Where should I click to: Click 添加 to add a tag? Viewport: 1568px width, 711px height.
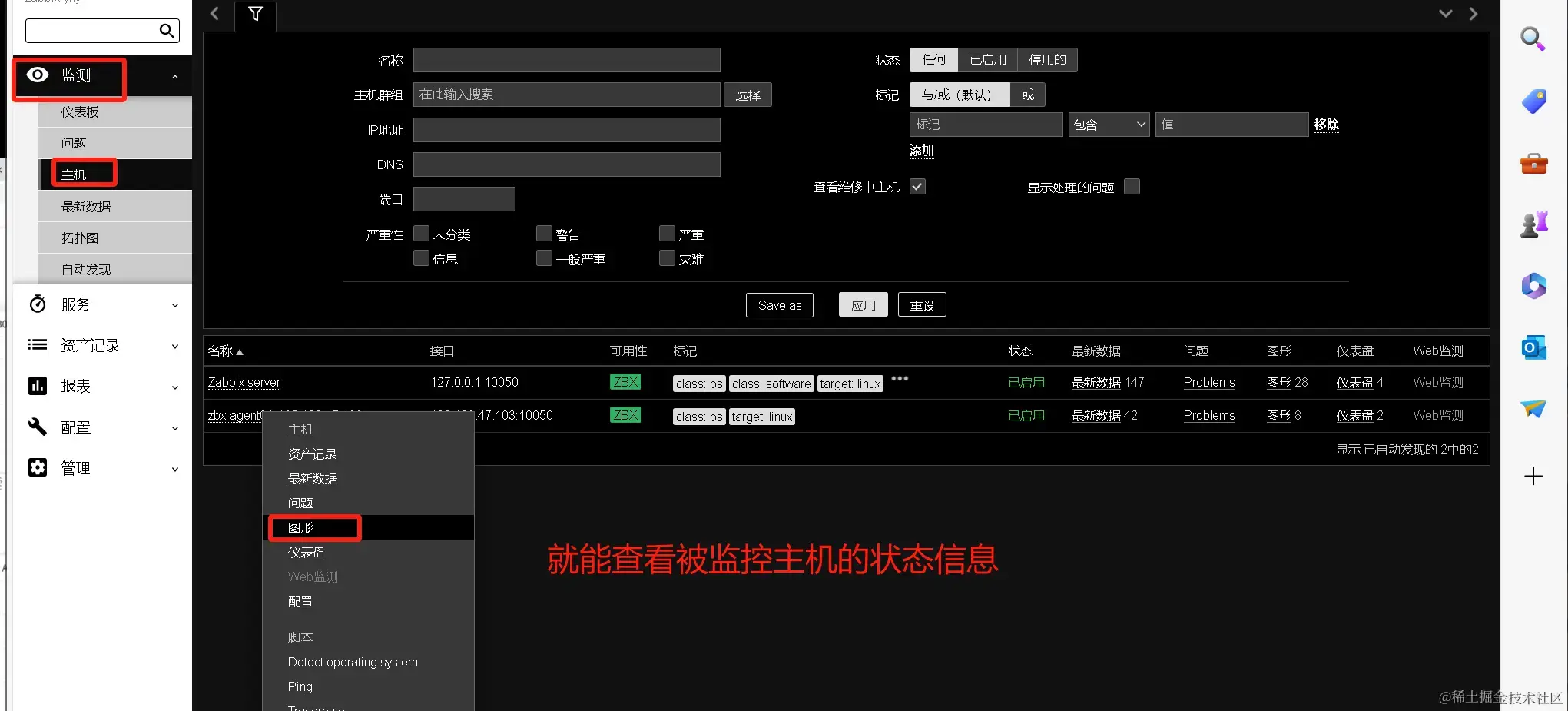pyautogui.click(x=921, y=151)
